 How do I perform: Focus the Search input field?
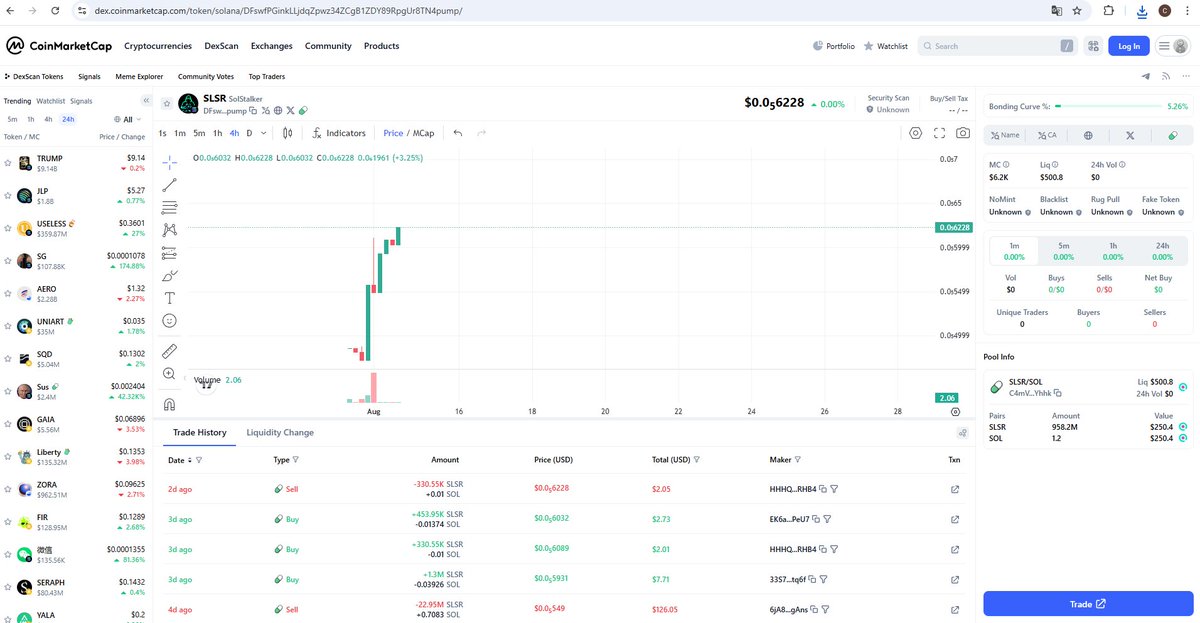[x=997, y=46]
